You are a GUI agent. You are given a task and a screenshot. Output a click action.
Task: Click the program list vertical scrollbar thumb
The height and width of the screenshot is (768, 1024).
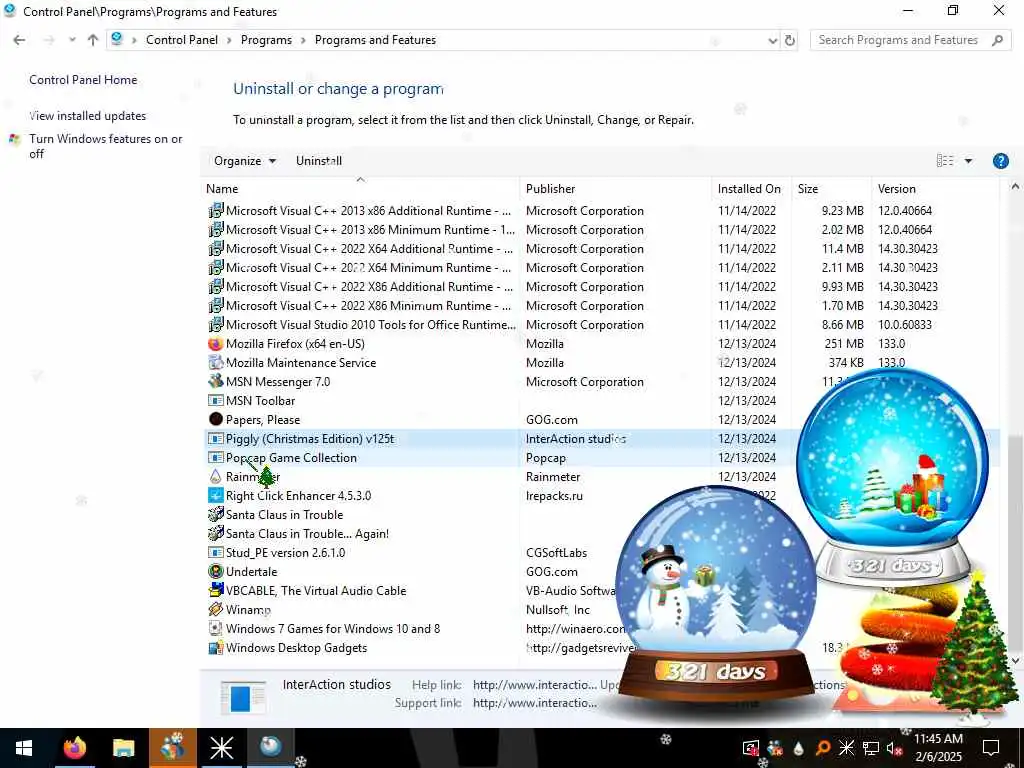coord(1015,544)
